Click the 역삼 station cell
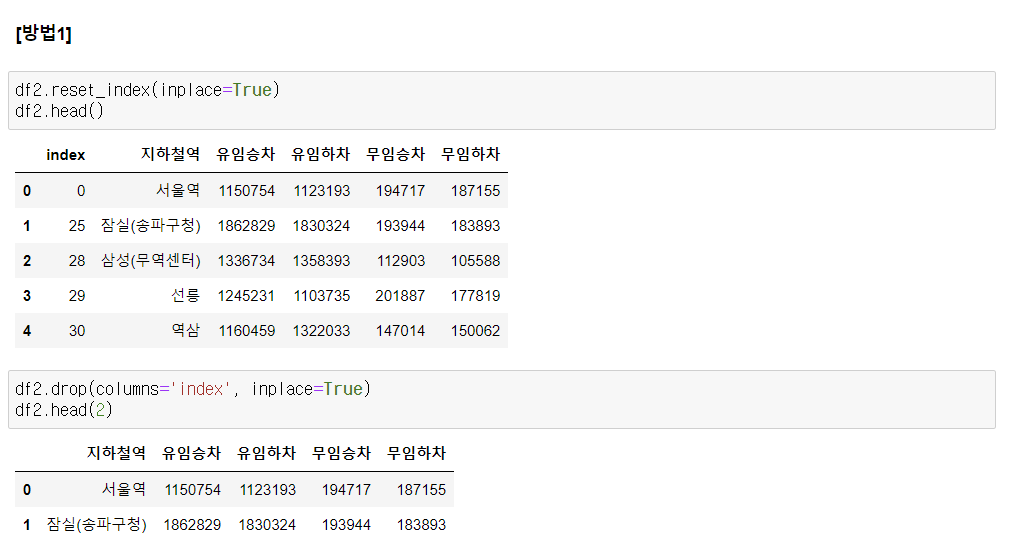The image size is (1012, 547). click(x=185, y=330)
